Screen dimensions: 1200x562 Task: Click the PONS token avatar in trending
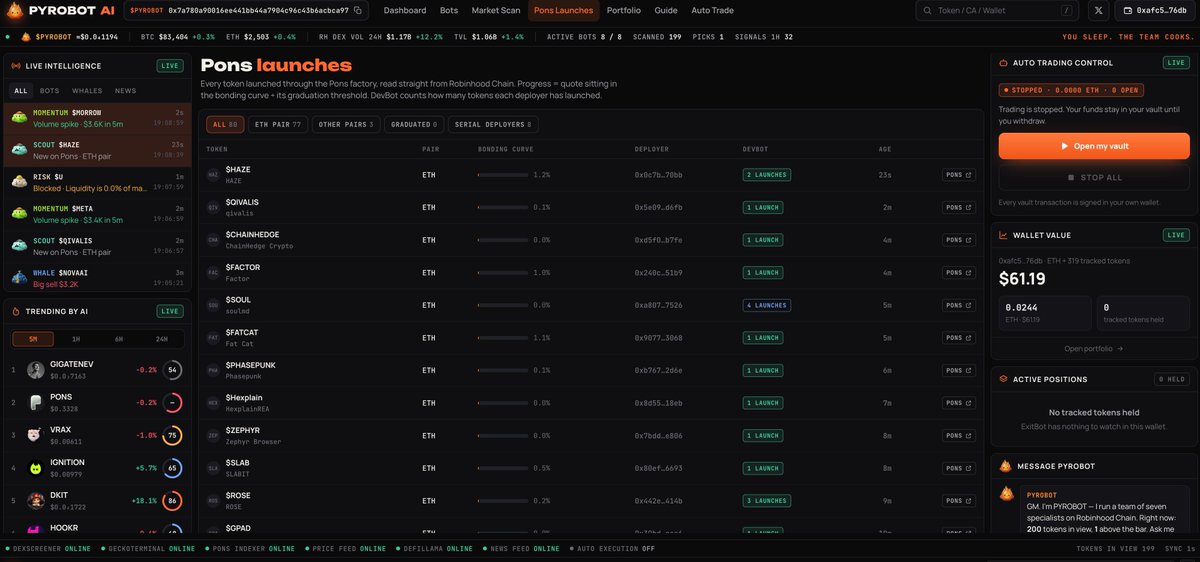click(36, 402)
